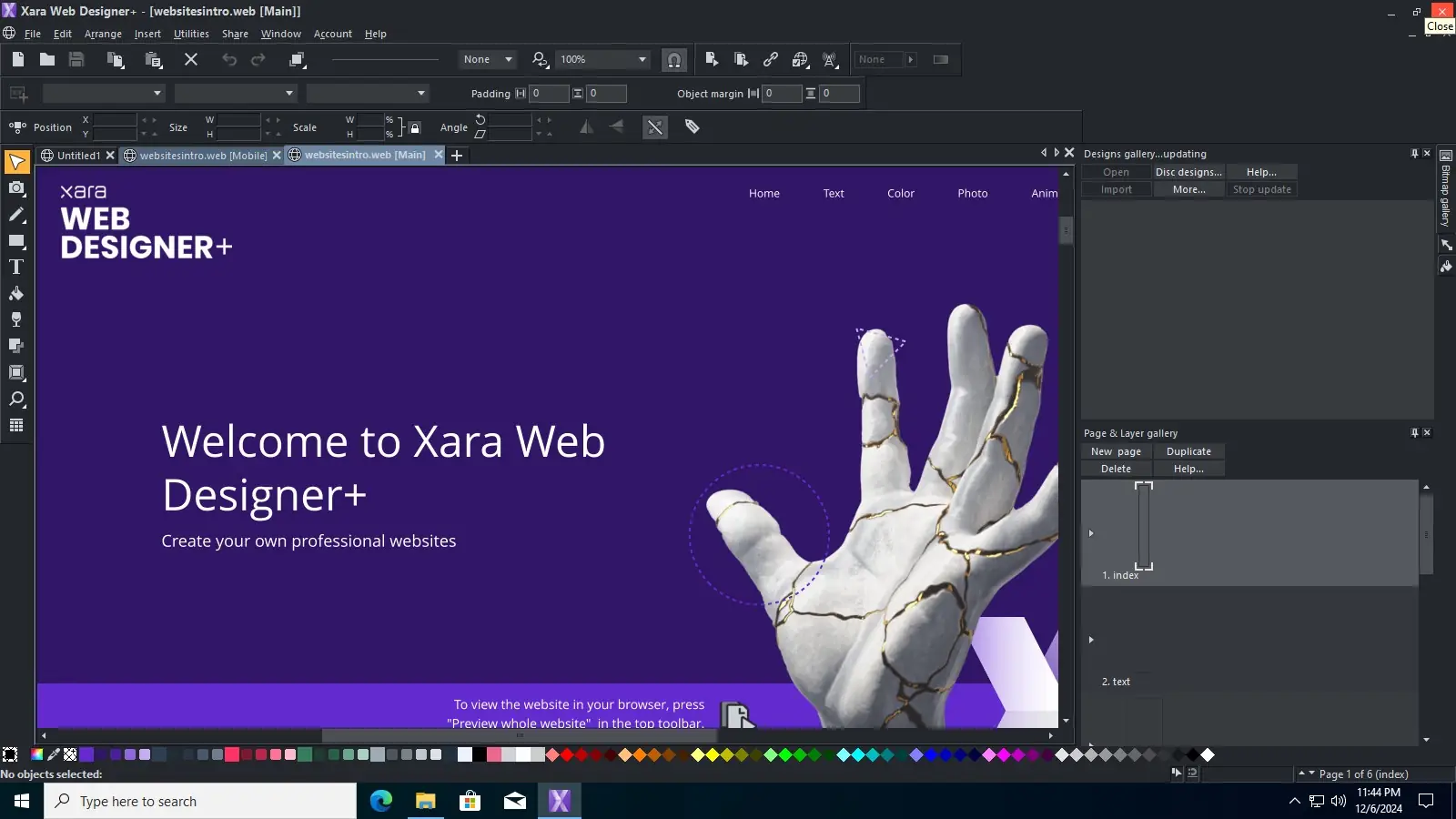Viewport: 1456px width, 819px height.
Task: Click the Photo link in the page navbar
Action: pyautogui.click(x=972, y=193)
